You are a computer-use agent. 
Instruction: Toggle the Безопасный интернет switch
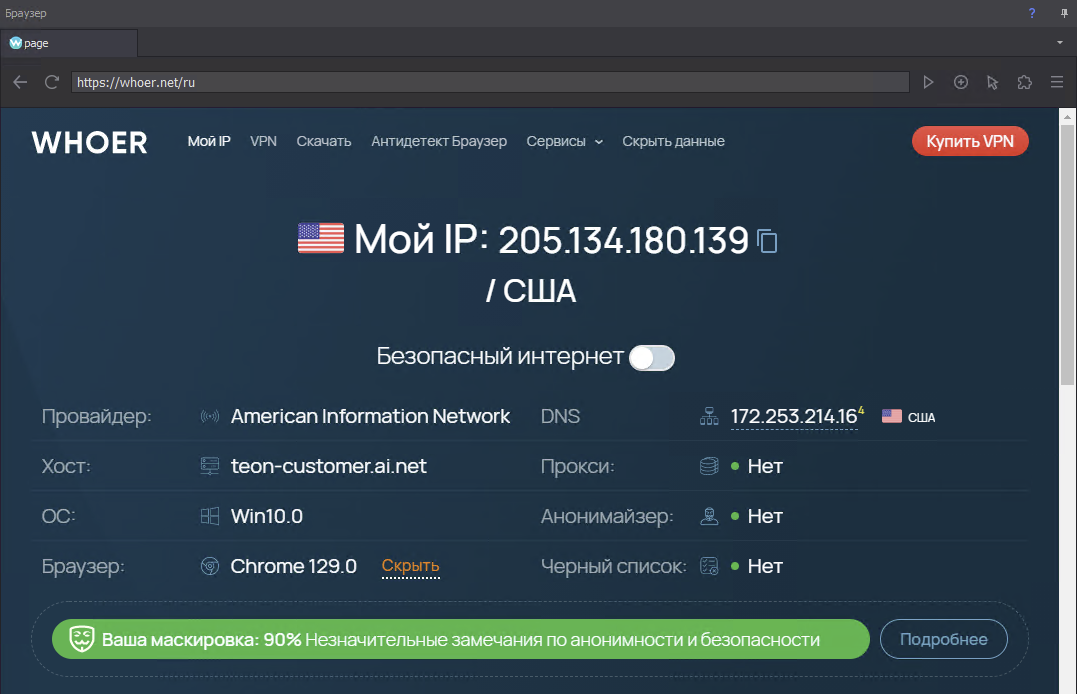(x=652, y=357)
